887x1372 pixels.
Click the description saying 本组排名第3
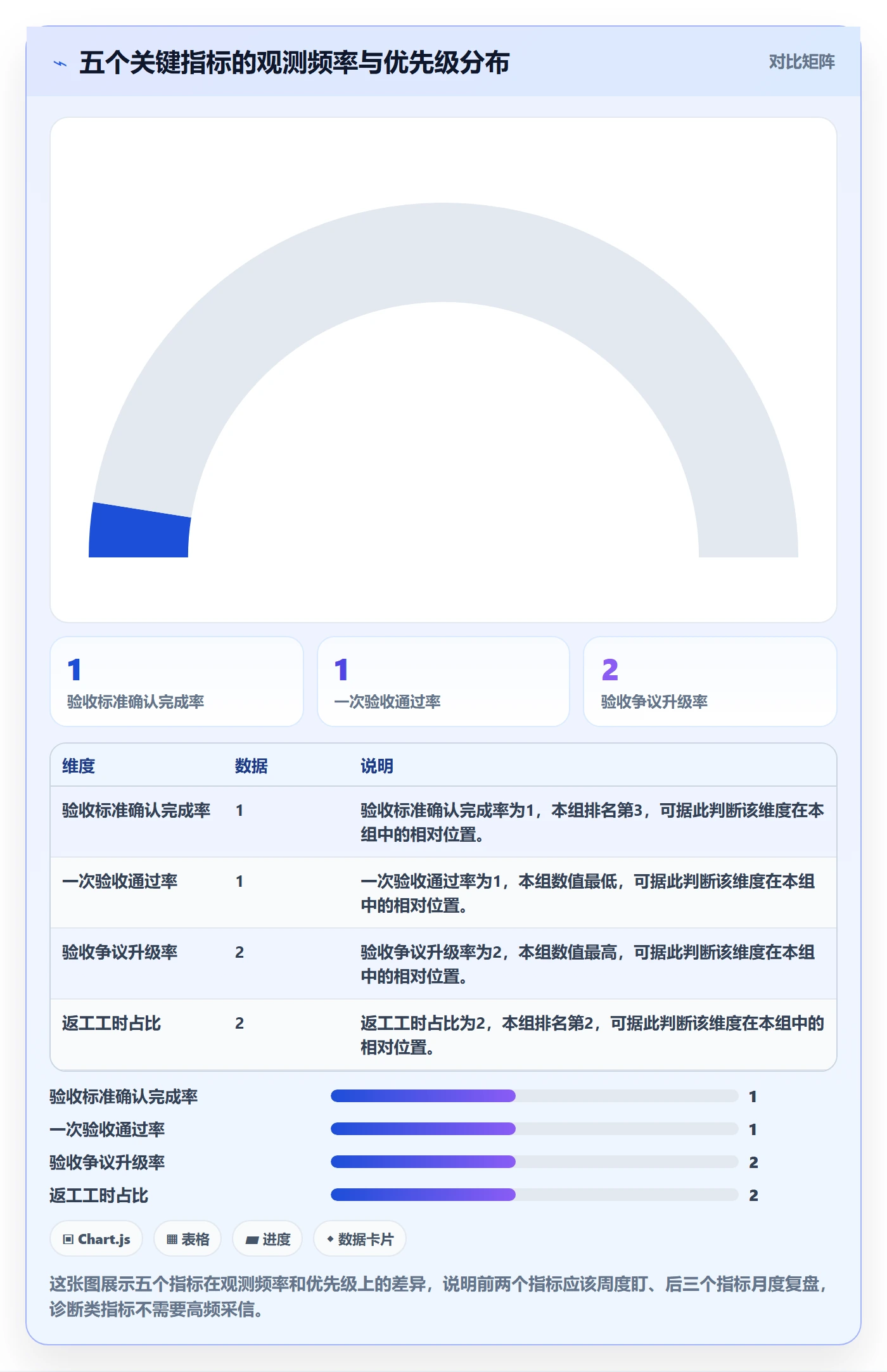coord(592,822)
